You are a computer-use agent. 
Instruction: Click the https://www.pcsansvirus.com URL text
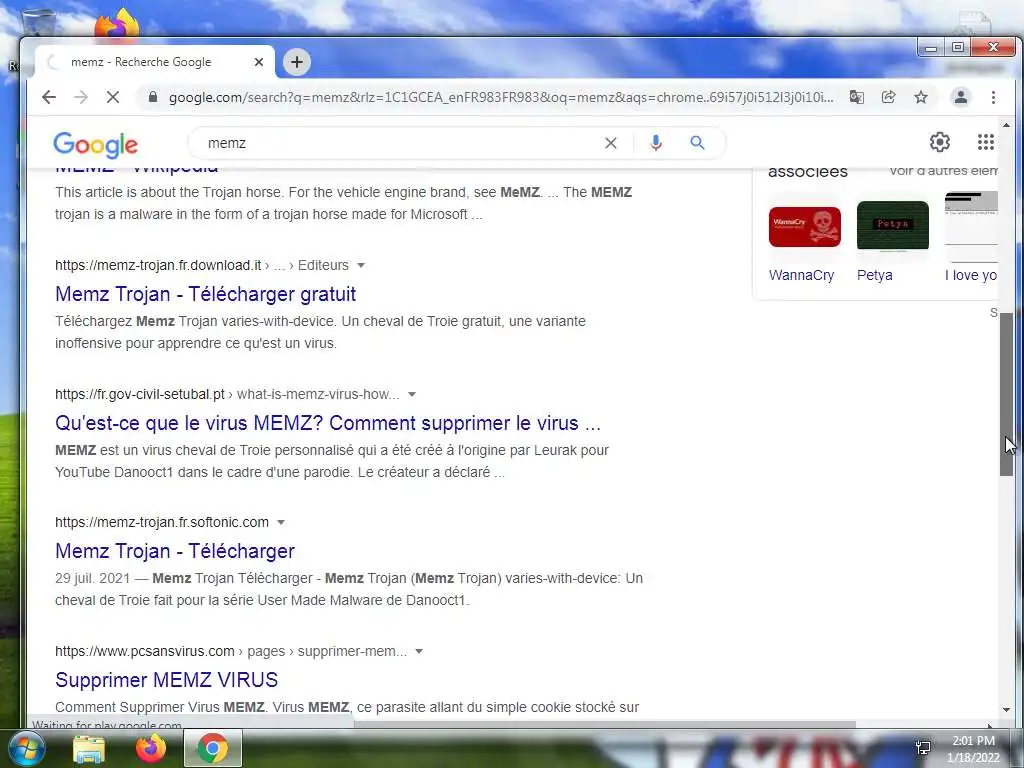click(144, 651)
